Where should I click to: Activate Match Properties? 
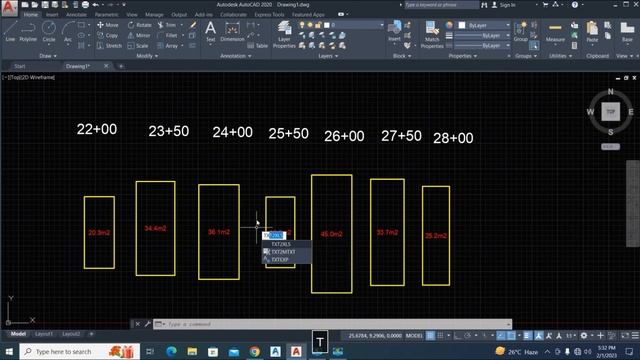[432, 35]
